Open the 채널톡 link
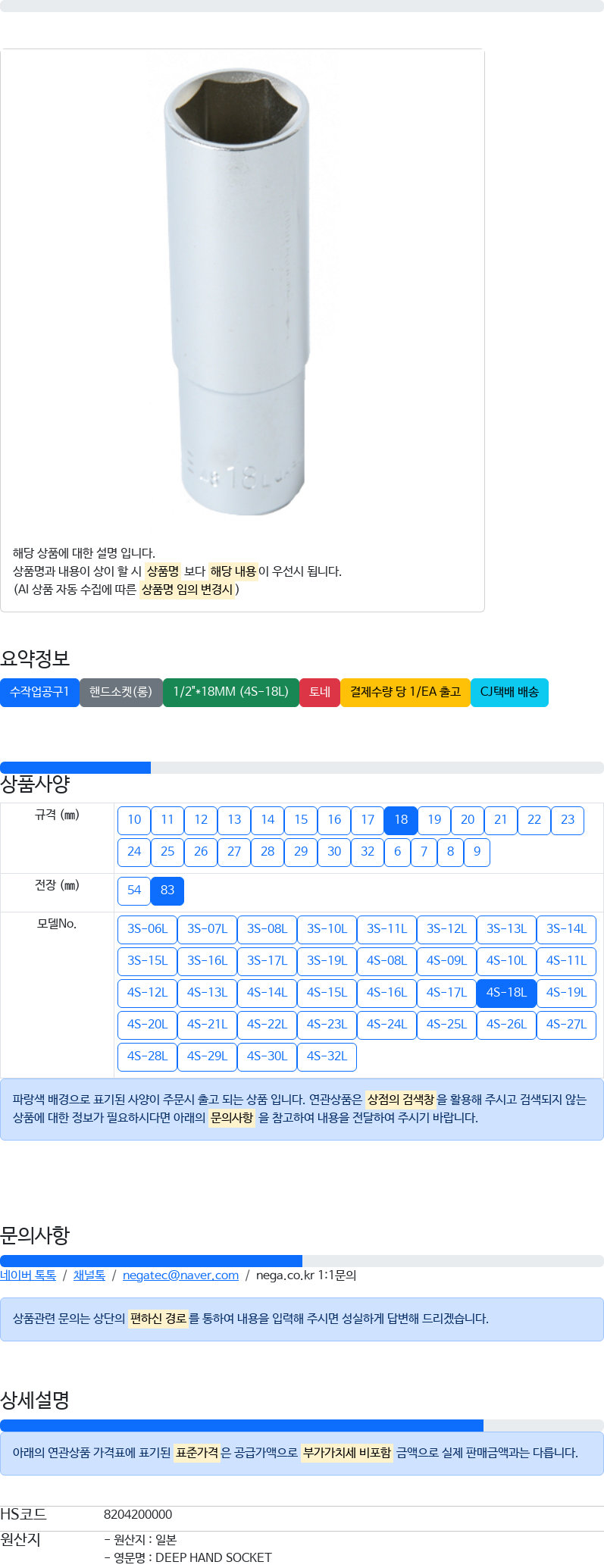The height and width of the screenshot is (1568, 604). 89,1275
